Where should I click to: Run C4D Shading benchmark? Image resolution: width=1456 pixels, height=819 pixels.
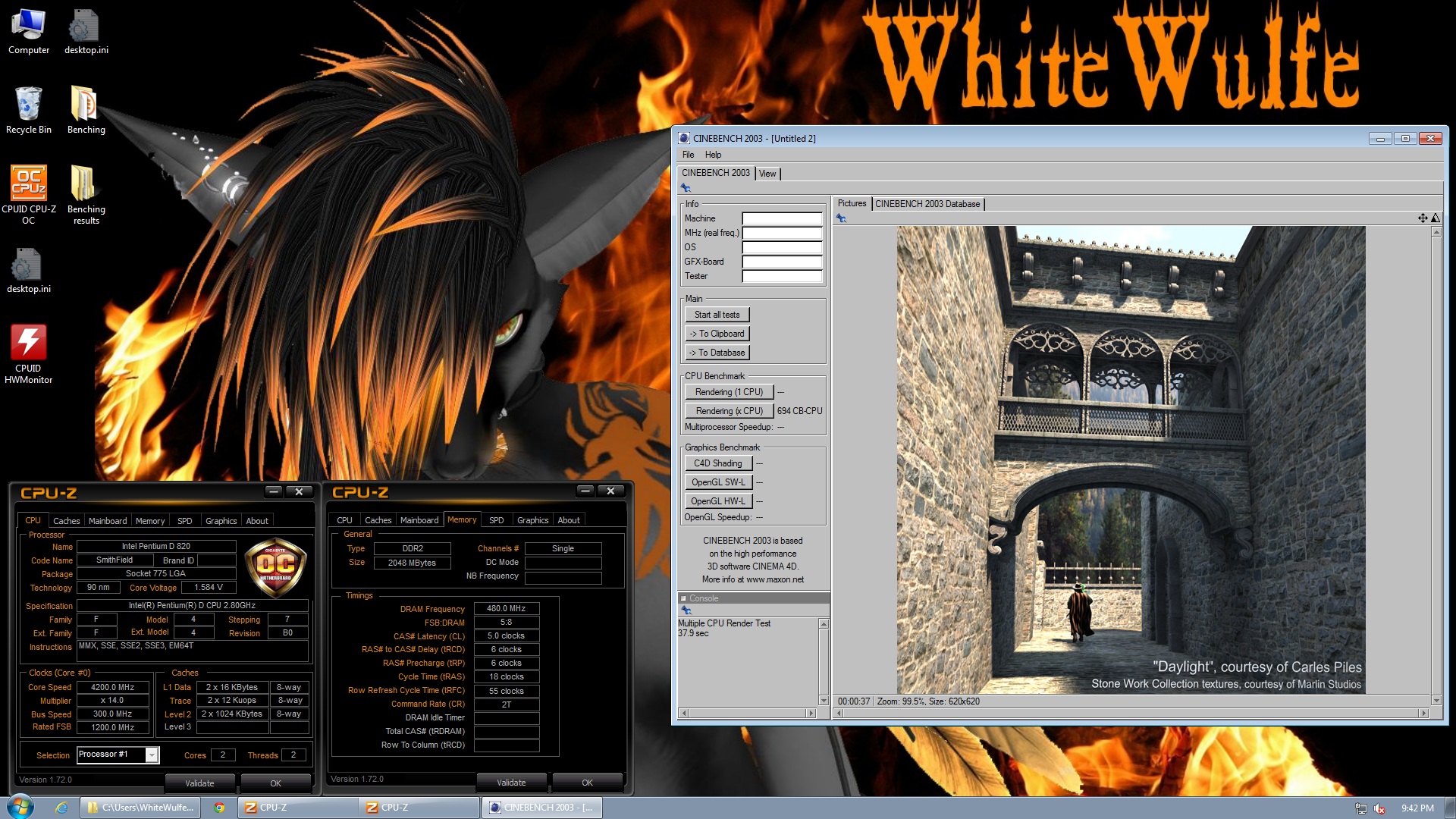point(718,463)
